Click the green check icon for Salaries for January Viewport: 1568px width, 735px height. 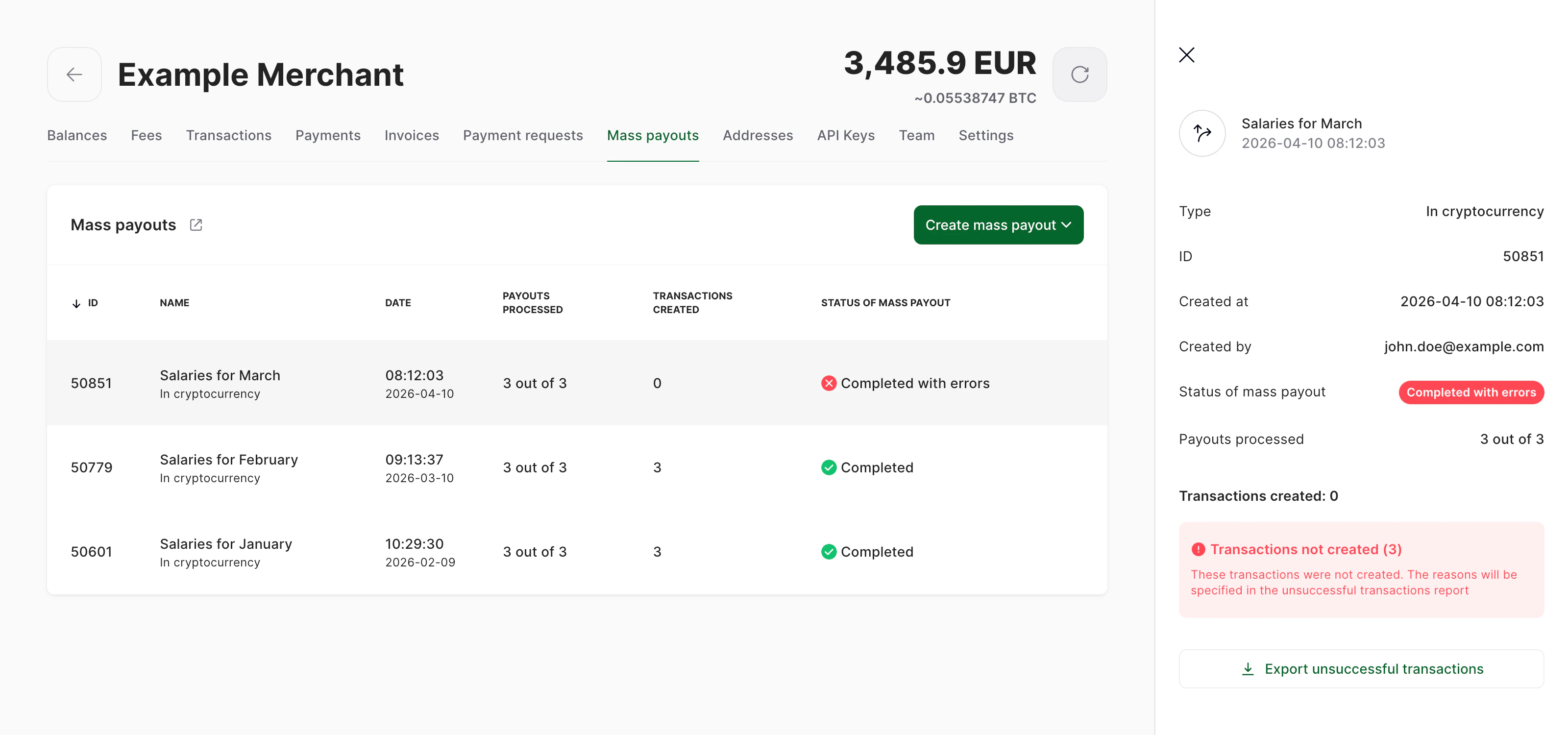click(829, 552)
